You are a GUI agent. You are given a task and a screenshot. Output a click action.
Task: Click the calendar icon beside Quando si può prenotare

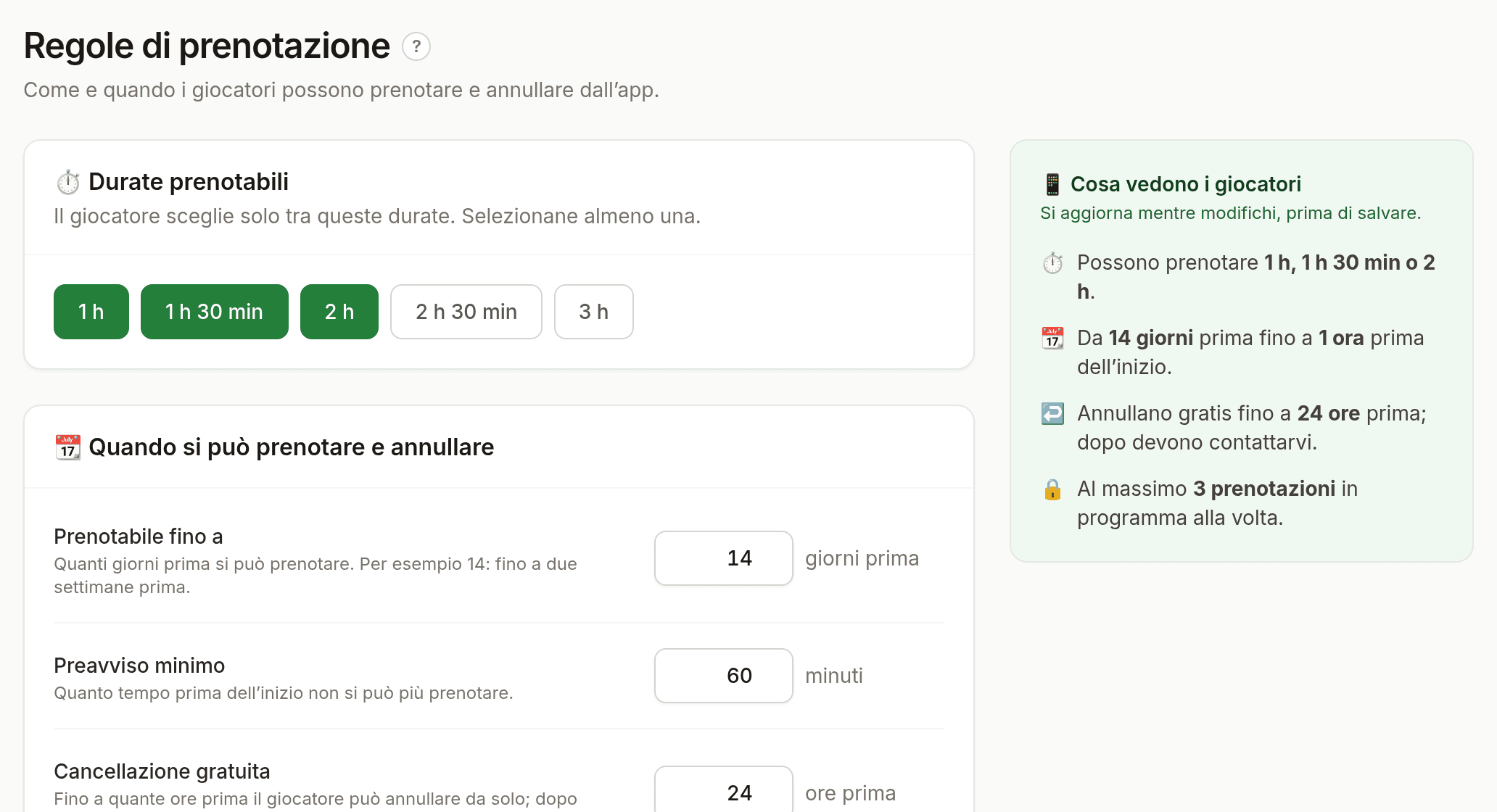pyautogui.click(x=68, y=447)
